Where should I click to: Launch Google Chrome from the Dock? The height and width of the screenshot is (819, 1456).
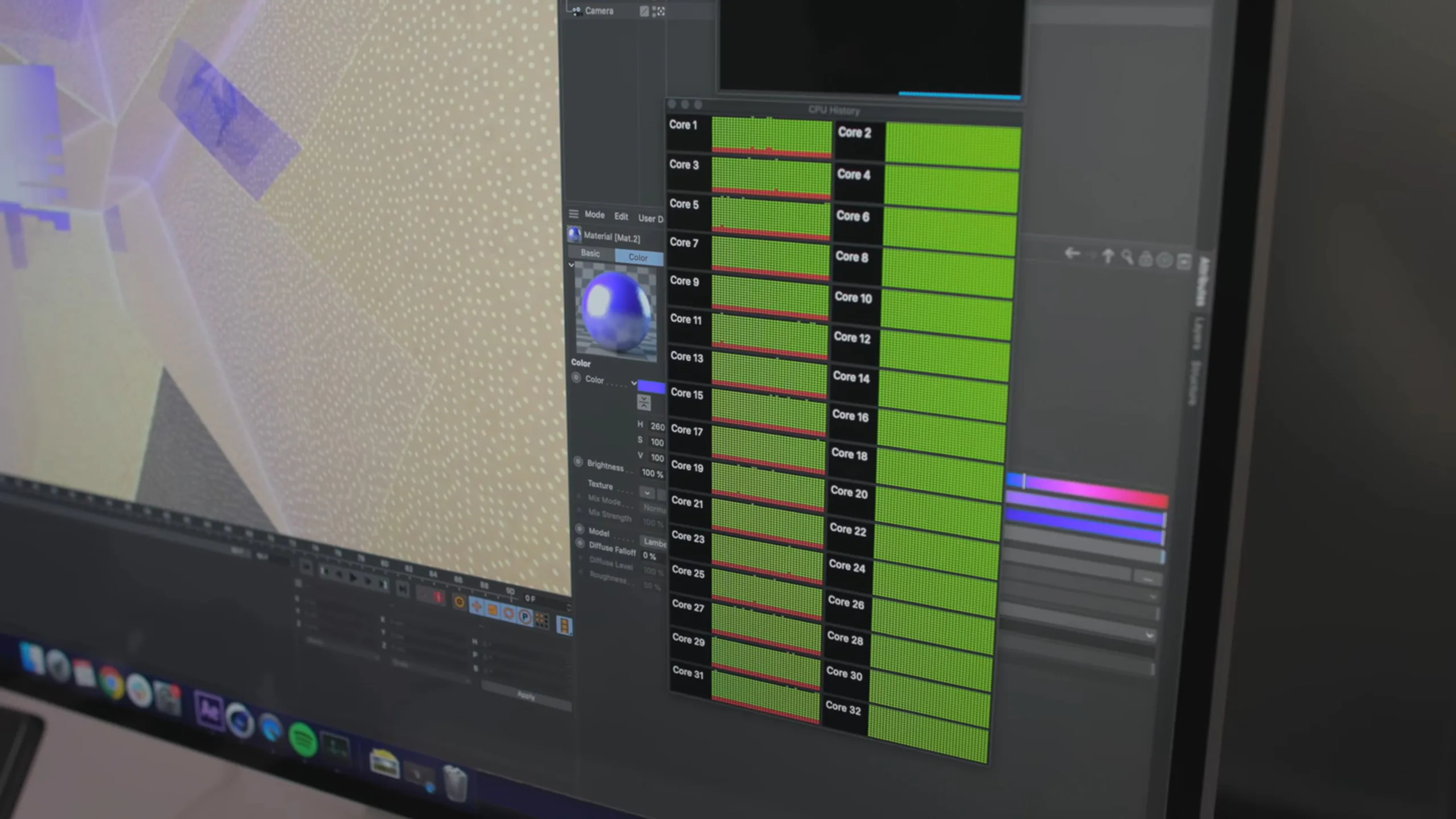click(x=111, y=682)
